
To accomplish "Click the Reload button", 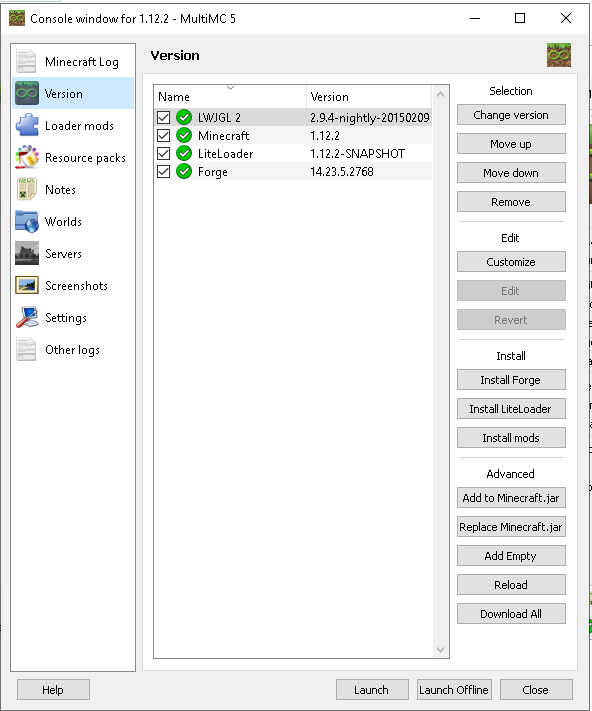I will (x=511, y=584).
